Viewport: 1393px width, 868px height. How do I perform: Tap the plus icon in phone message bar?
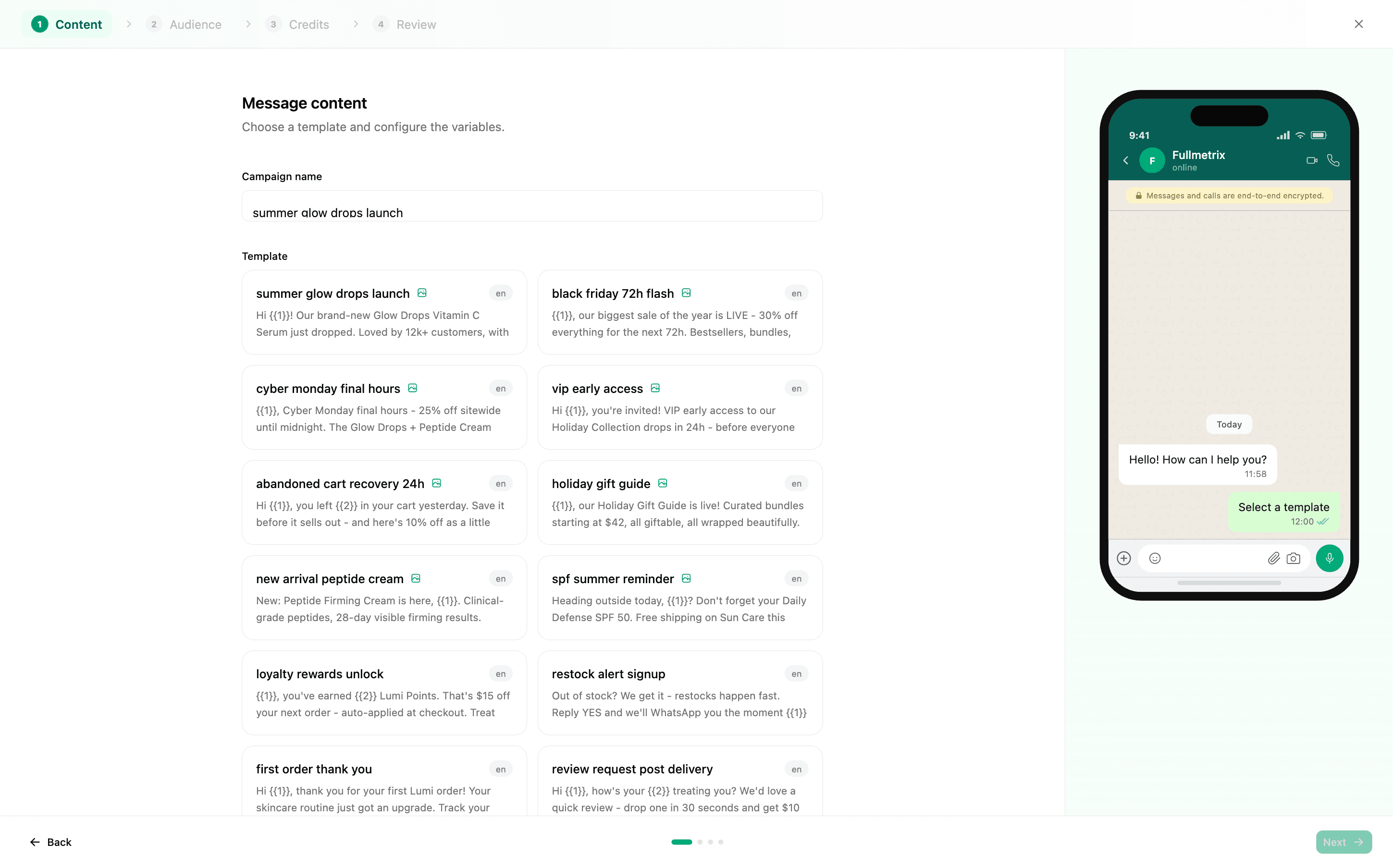point(1124,558)
